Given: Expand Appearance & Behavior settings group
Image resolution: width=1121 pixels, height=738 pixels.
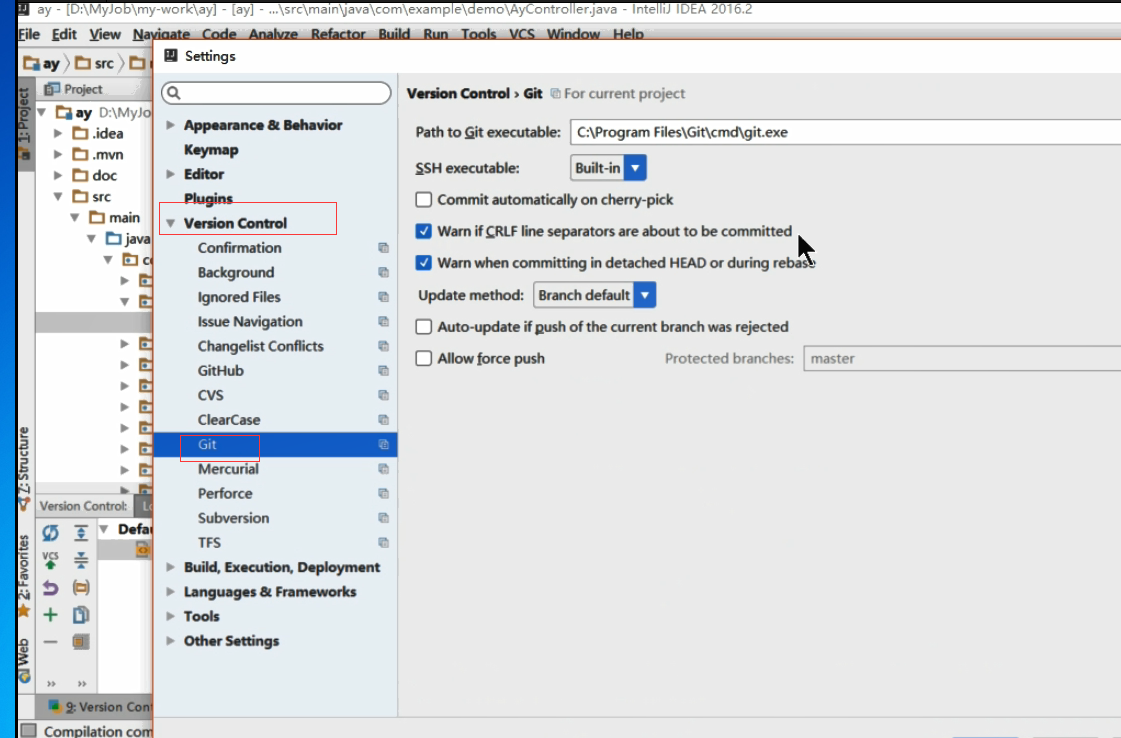Looking at the screenshot, I should point(170,125).
